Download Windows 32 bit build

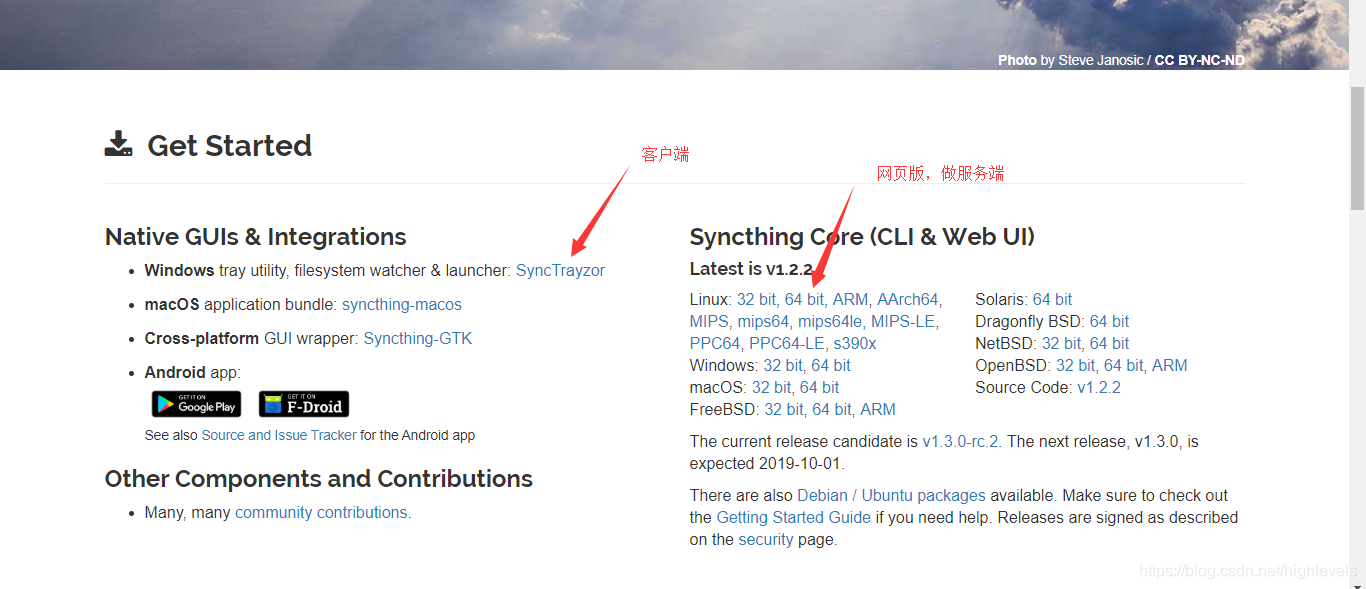(x=782, y=365)
